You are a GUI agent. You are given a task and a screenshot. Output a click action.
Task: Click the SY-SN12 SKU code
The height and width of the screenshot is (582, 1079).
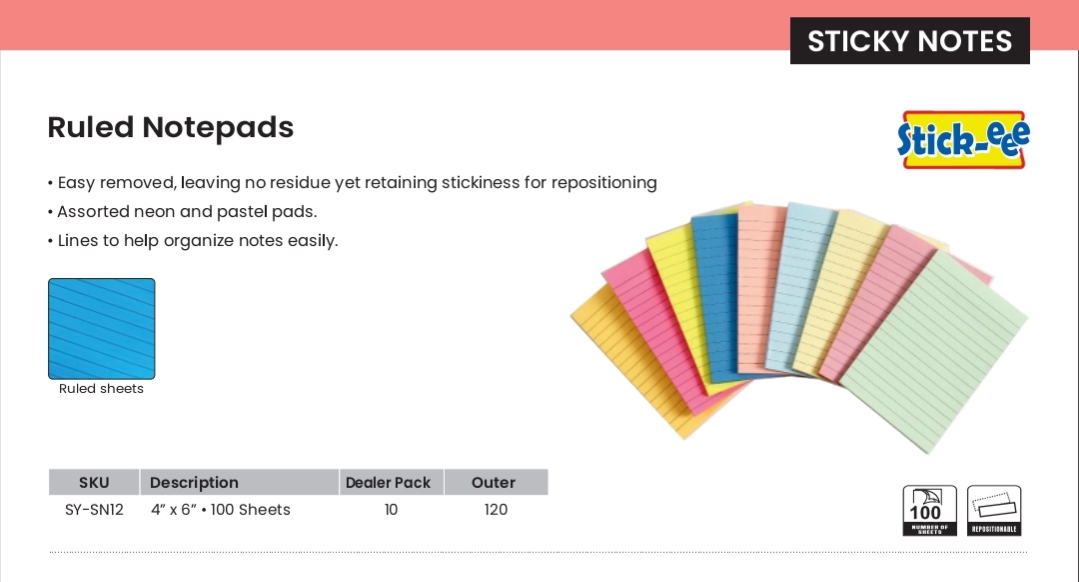coord(94,510)
